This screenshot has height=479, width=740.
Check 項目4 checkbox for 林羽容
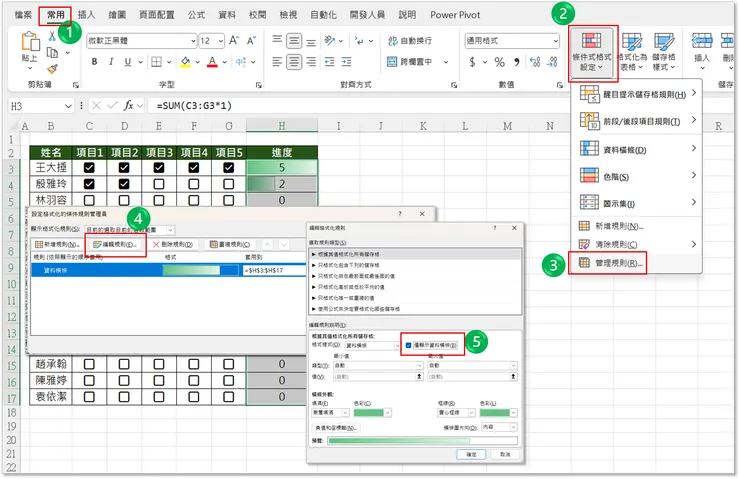pyautogui.click(x=194, y=200)
